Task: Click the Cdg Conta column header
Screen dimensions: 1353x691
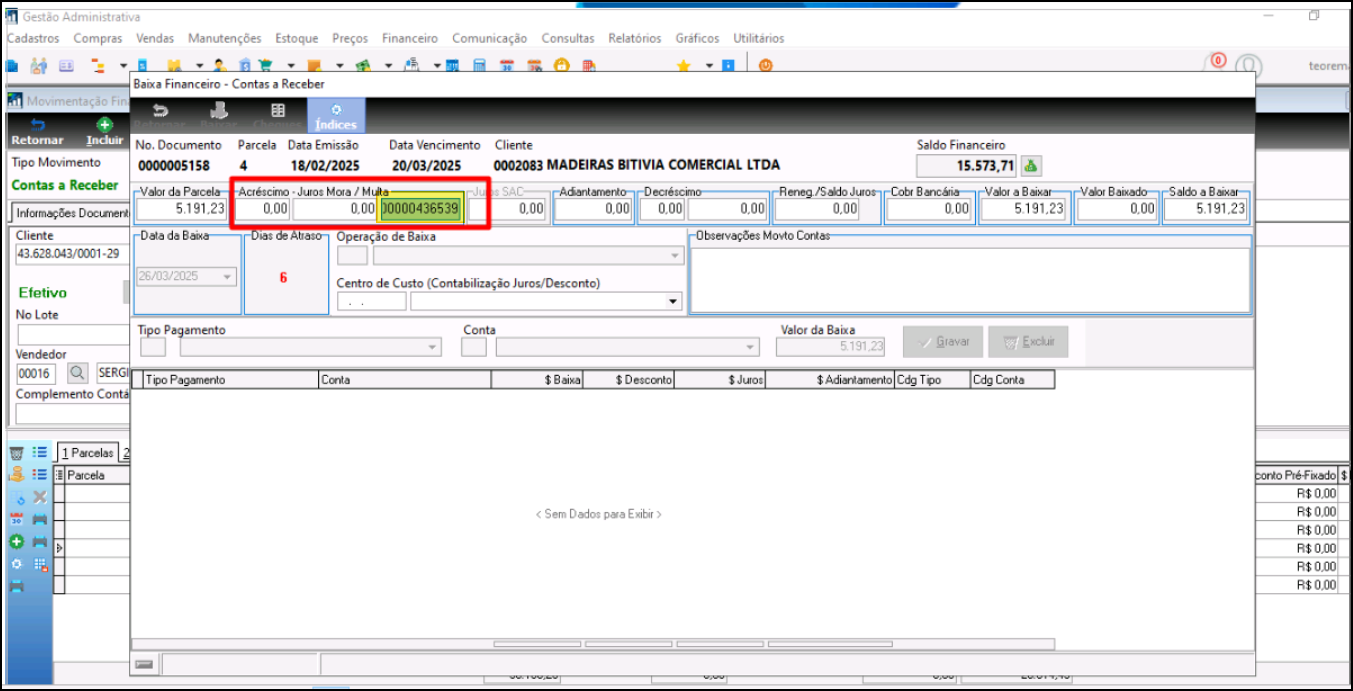Action: click(1012, 380)
